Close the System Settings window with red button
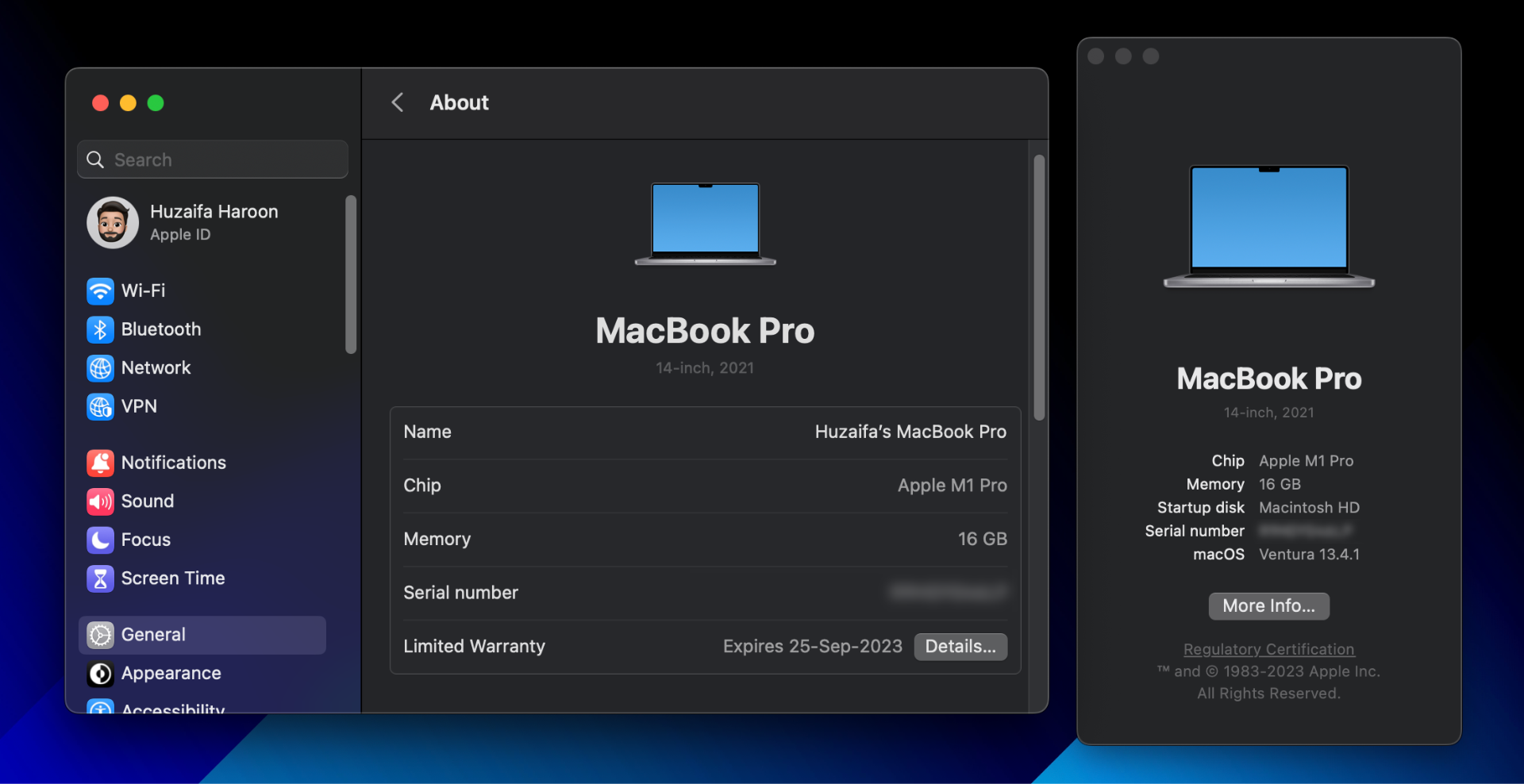 [100, 103]
